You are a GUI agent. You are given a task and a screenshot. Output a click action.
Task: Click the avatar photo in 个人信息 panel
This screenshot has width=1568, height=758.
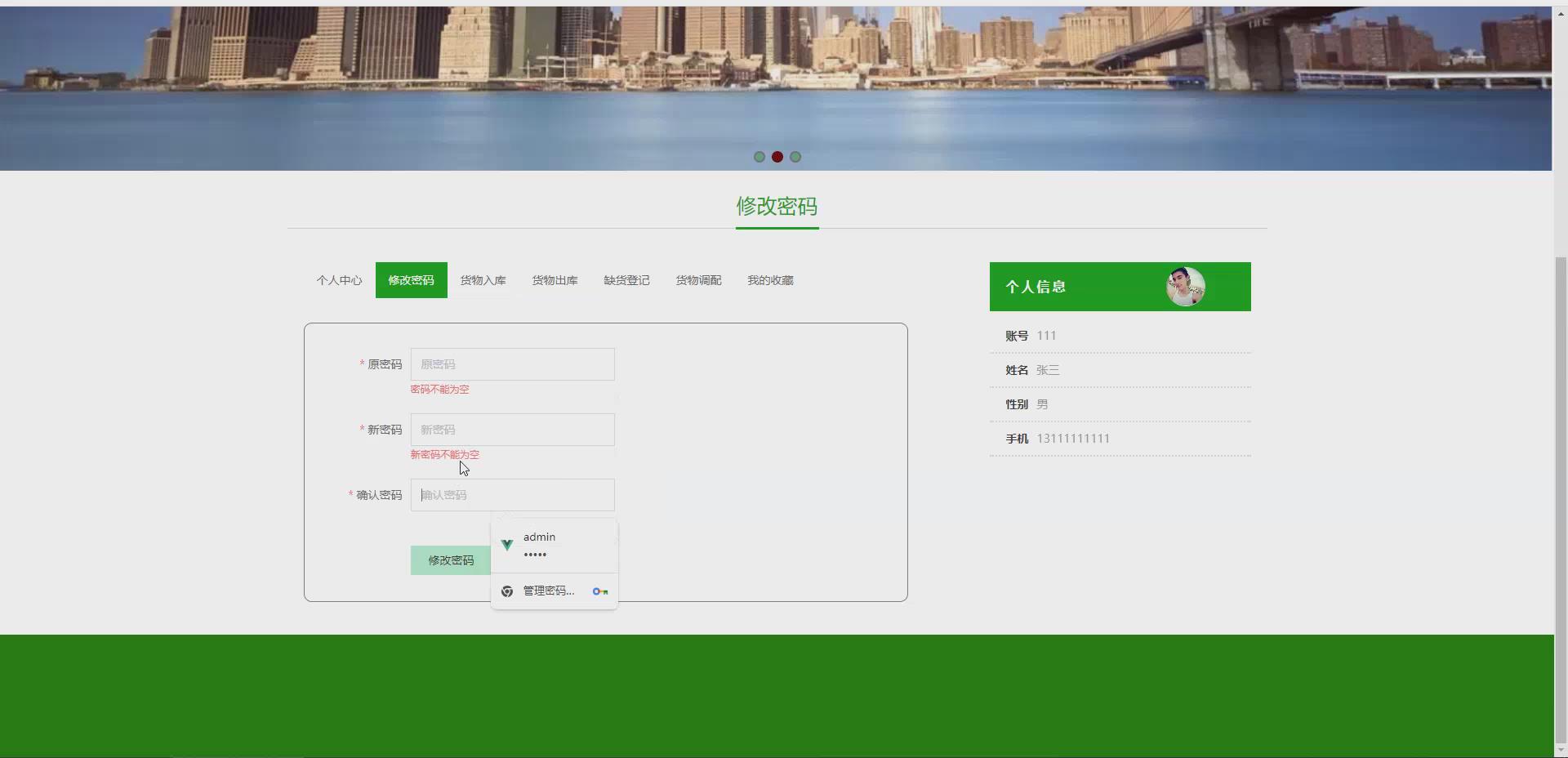(1185, 287)
